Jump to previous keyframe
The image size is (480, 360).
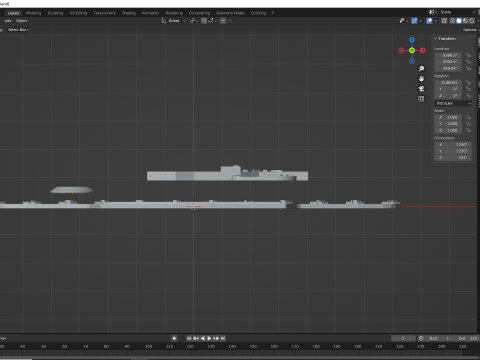(x=196, y=338)
